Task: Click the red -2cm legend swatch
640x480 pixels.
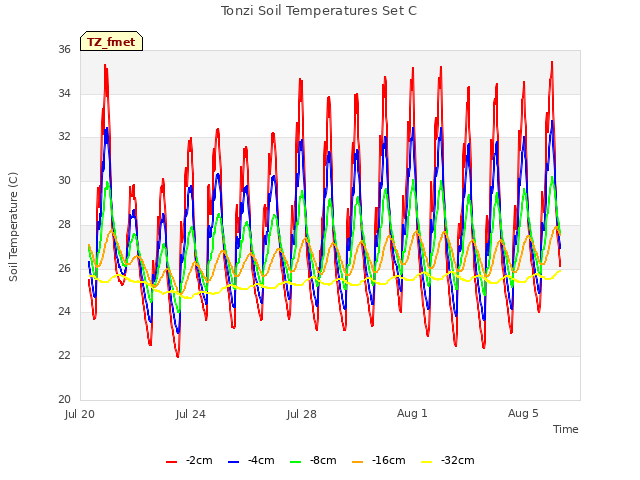Action: (x=172, y=462)
